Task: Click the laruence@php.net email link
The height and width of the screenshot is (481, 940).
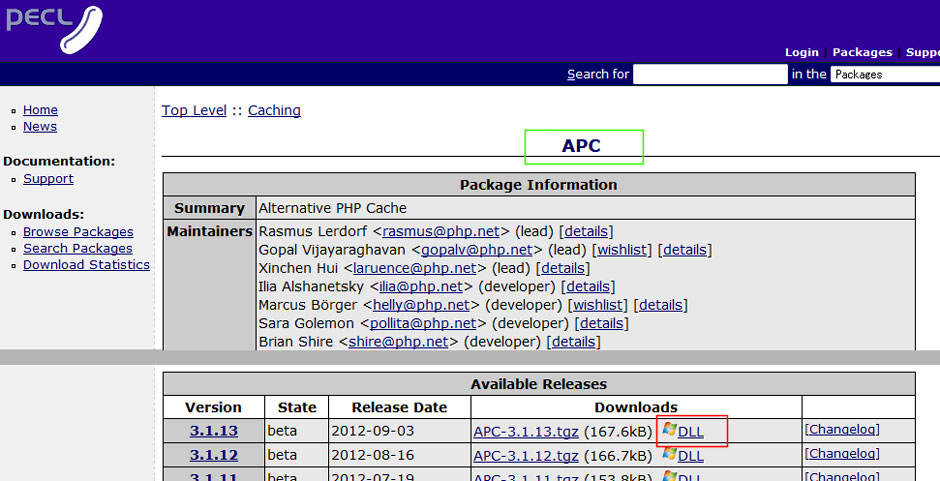Action: click(x=414, y=268)
